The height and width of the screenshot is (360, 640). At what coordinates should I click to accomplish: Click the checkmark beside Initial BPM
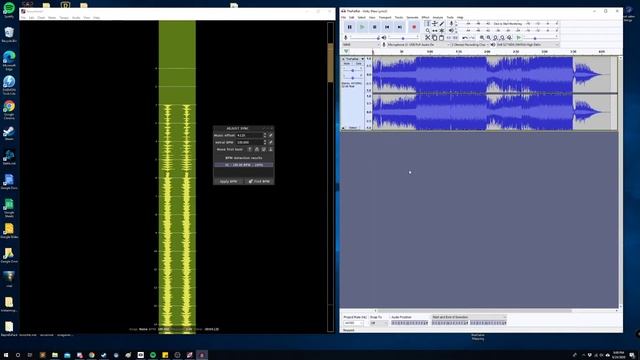pyautogui.click(x=271, y=142)
